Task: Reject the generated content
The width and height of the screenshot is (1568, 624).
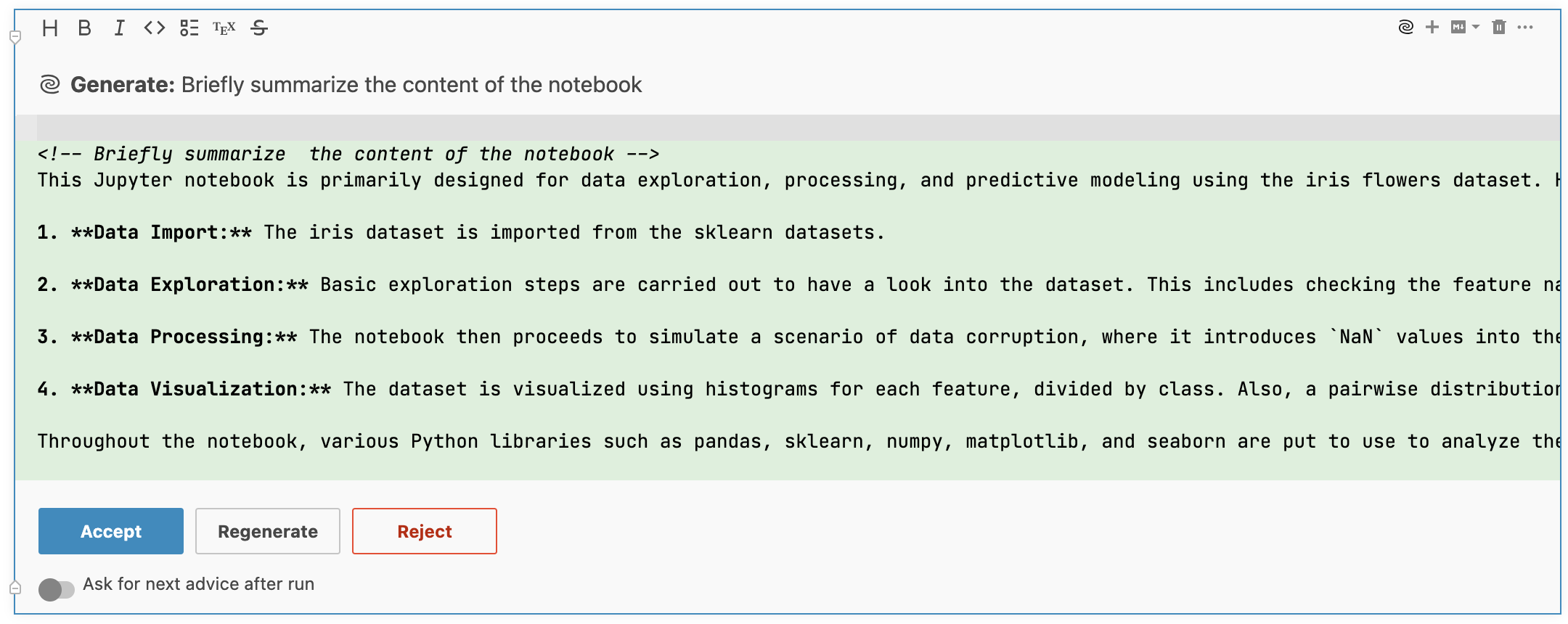Action: point(424,530)
